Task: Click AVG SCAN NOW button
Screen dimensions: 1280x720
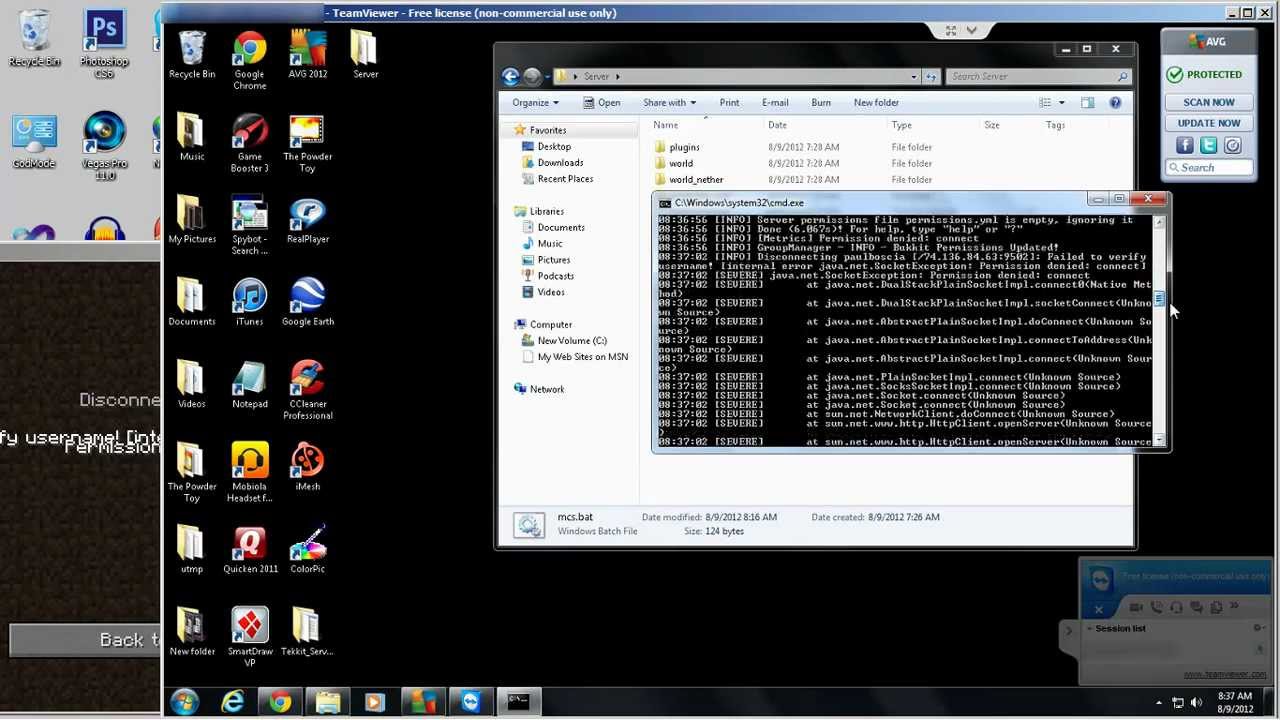Action: [1209, 102]
